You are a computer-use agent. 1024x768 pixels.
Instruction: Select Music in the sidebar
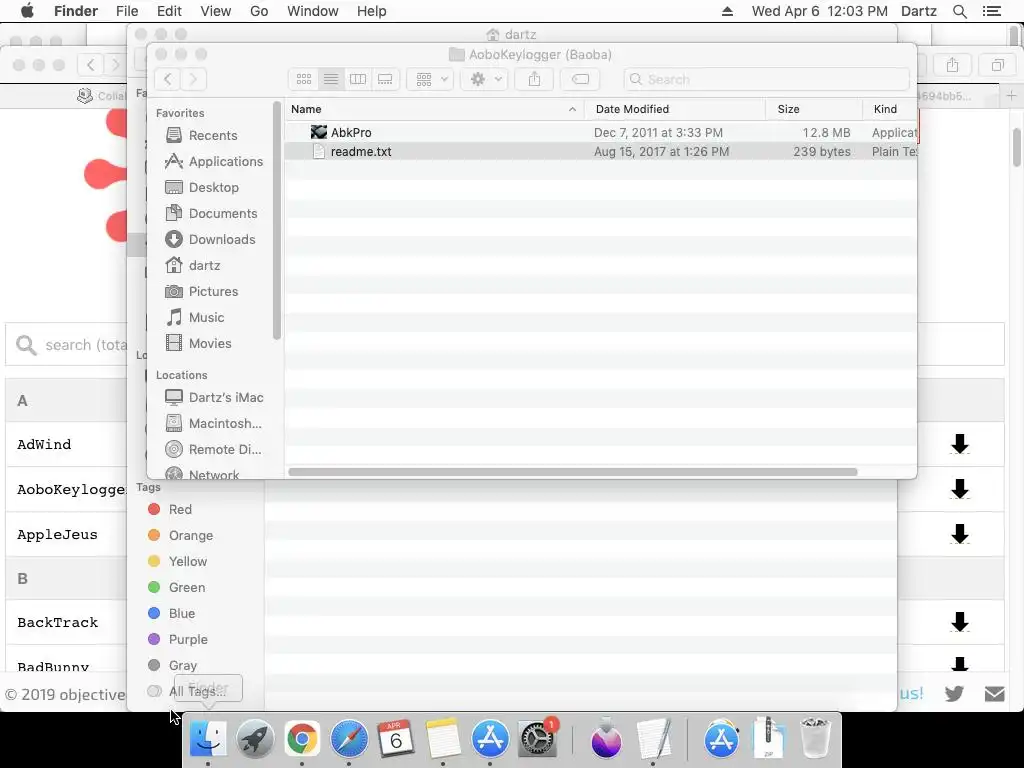pos(195,317)
